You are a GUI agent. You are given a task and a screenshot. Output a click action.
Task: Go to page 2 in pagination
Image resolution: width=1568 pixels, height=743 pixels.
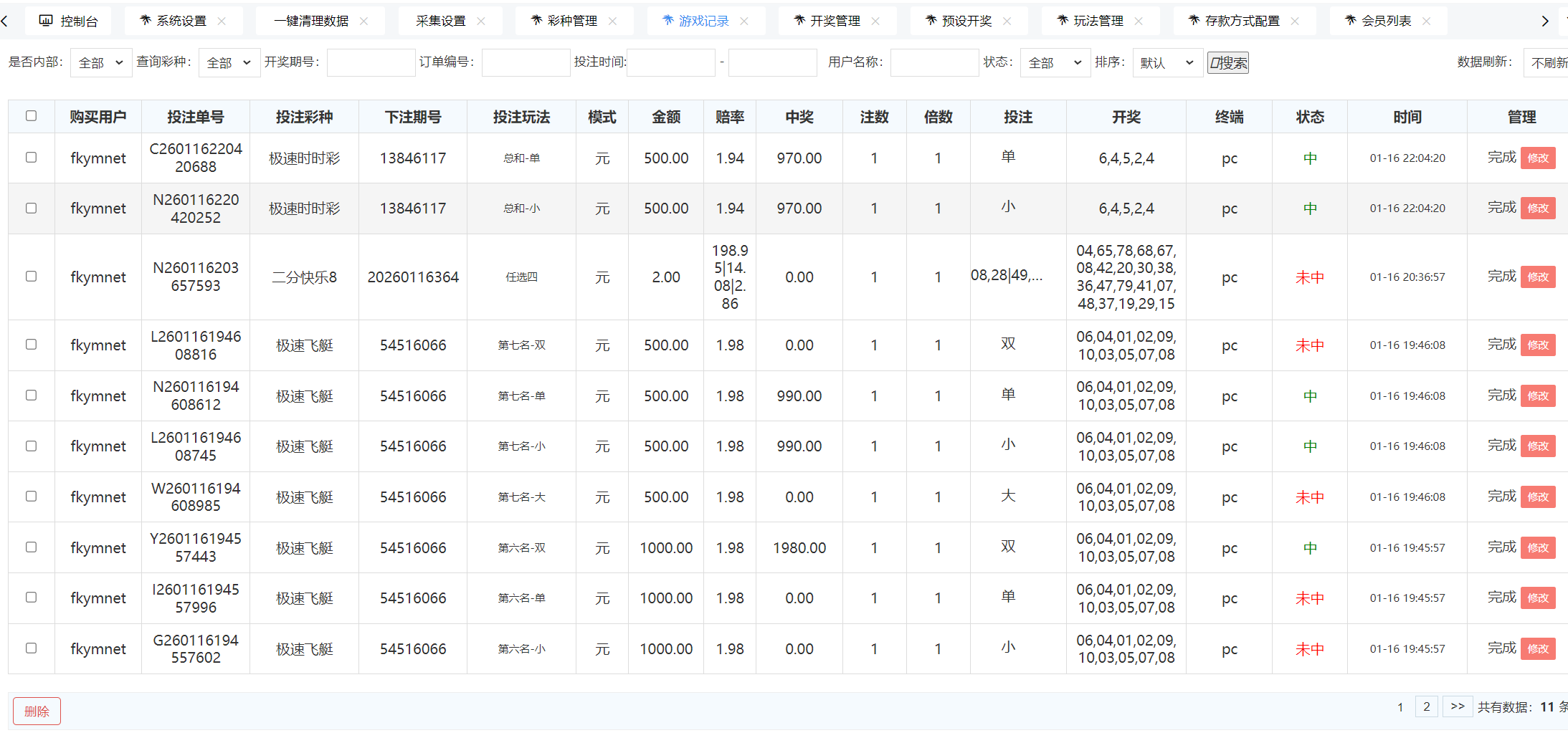click(1426, 706)
